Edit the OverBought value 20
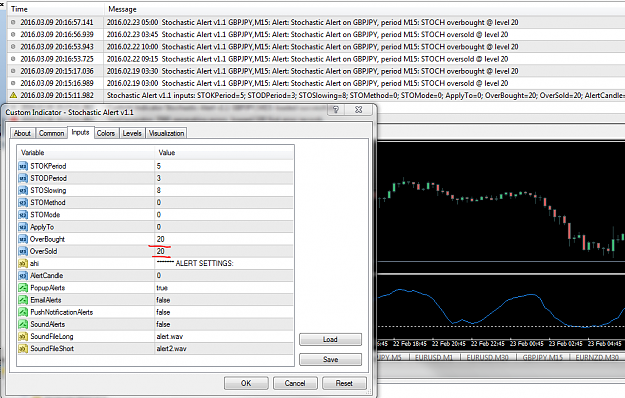This screenshot has width=625, height=398. 224,239
